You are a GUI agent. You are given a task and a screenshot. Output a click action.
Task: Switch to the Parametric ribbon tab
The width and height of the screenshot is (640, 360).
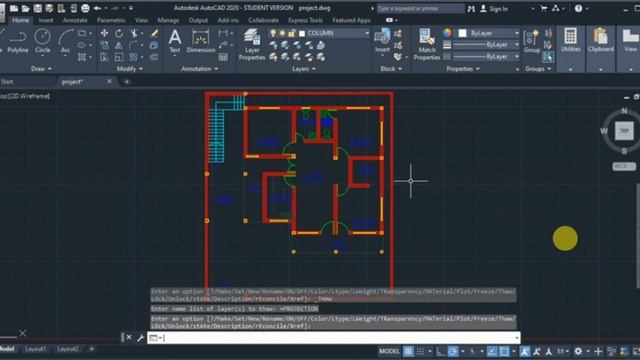(x=111, y=20)
